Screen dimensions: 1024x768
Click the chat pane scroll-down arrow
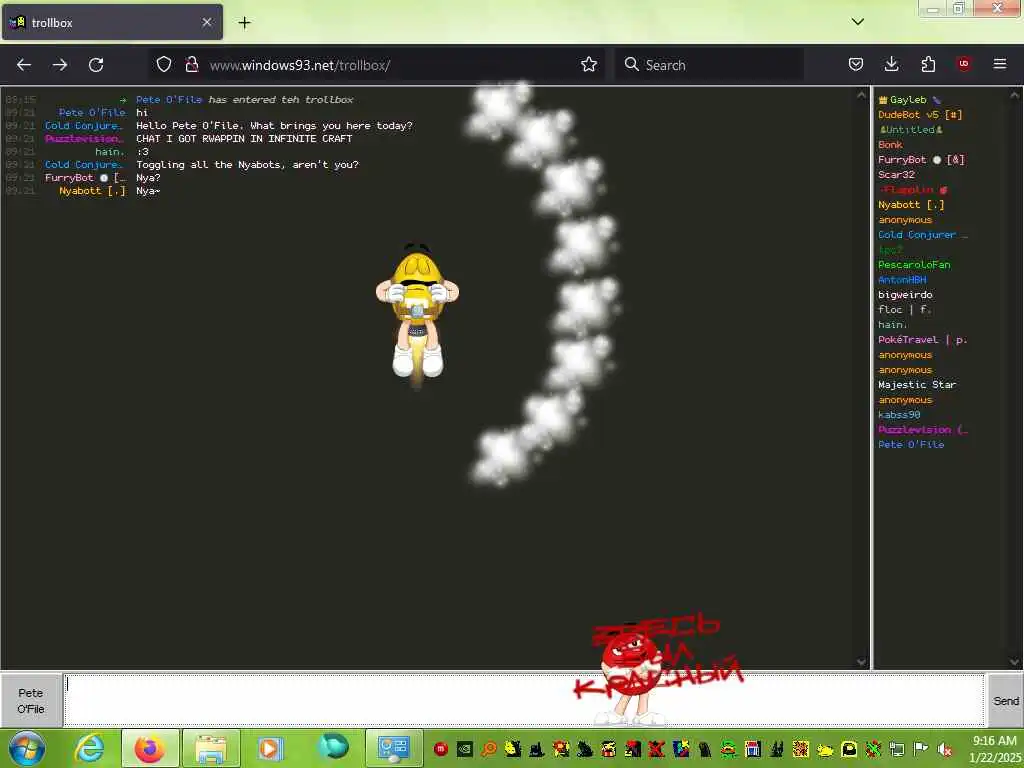861,662
